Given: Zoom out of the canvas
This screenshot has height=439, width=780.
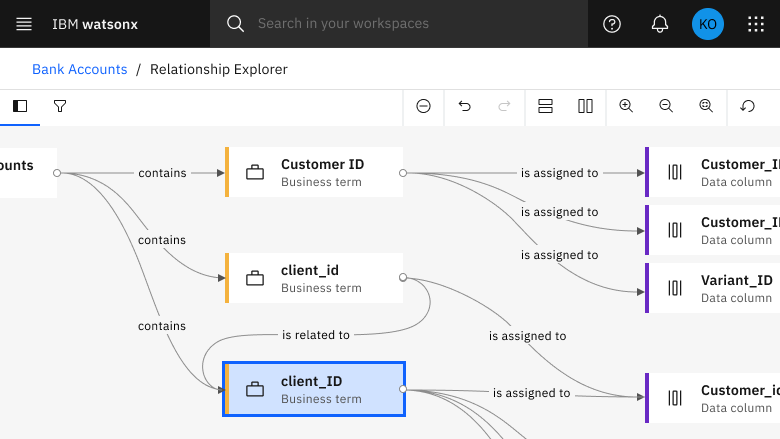Looking at the screenshot, I should [667, 106].
